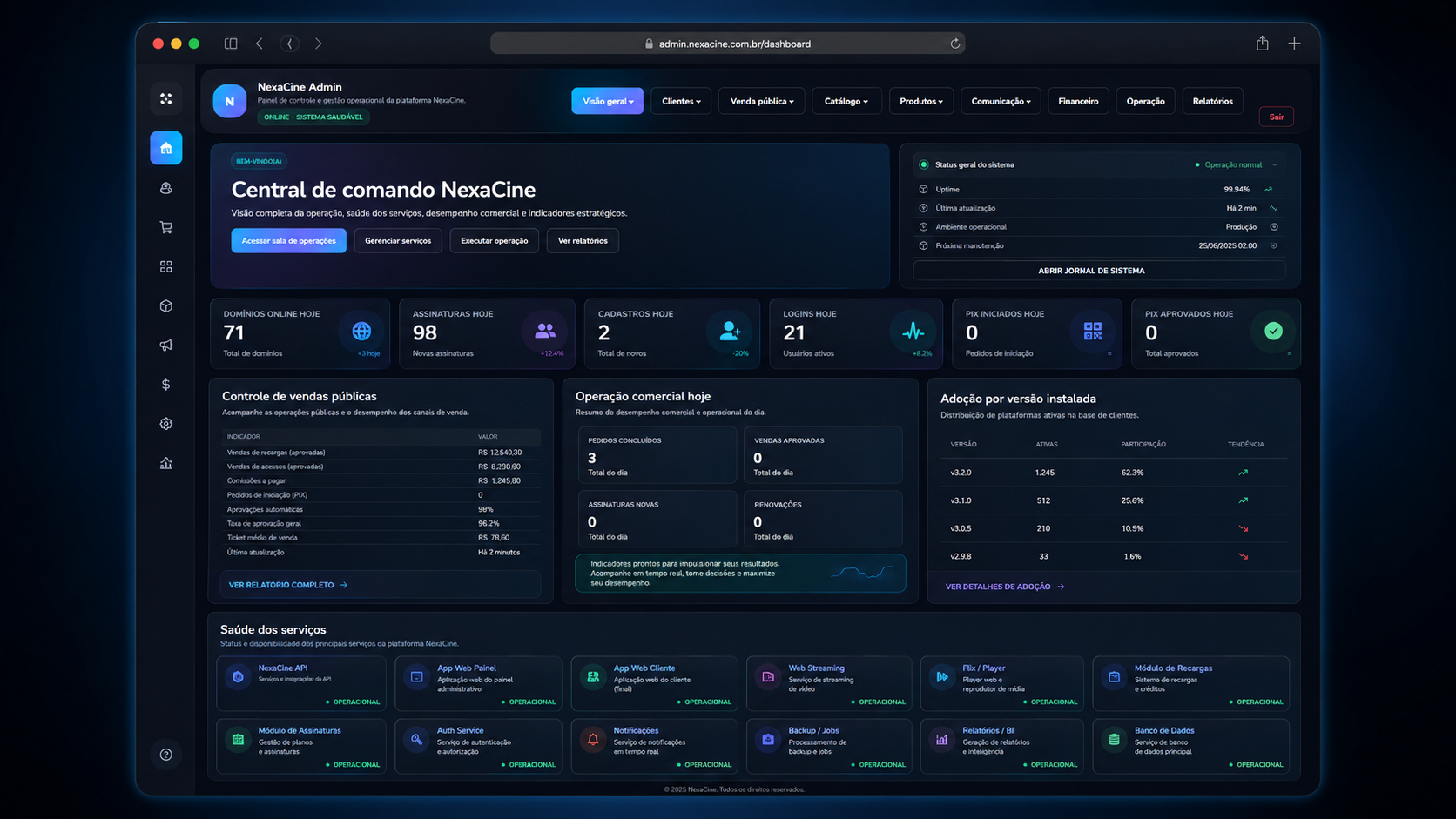The height and width of the screenshot is (819, 1456).
Task: Click the Banco de Dados database icon
Action: (x=1114, y=739)
